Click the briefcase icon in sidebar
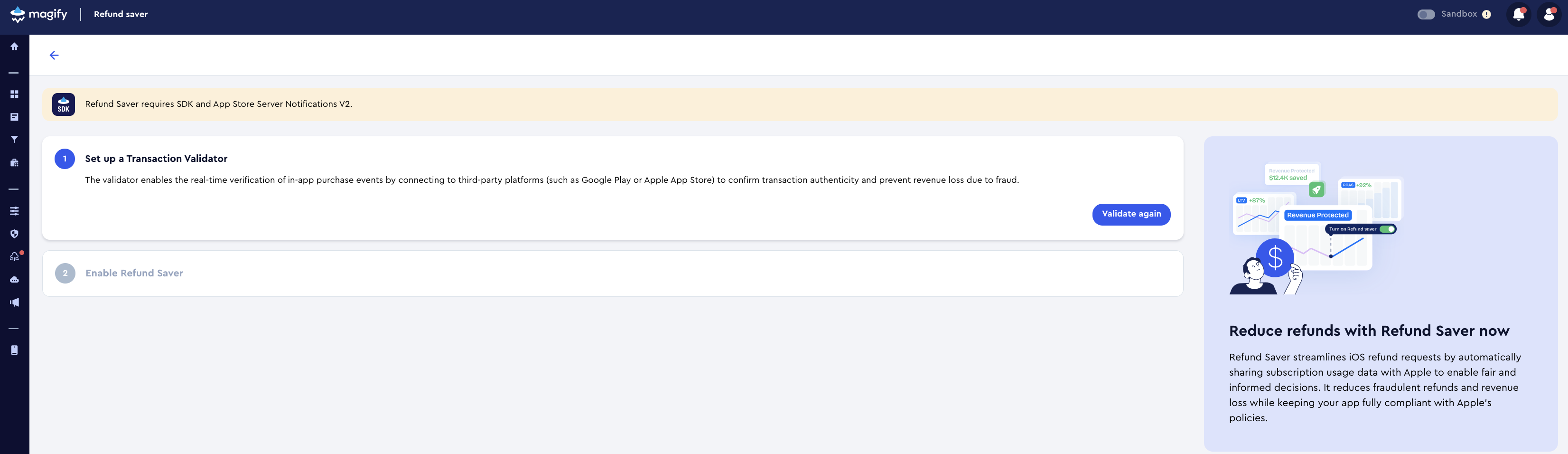 (x=14, y=163)
